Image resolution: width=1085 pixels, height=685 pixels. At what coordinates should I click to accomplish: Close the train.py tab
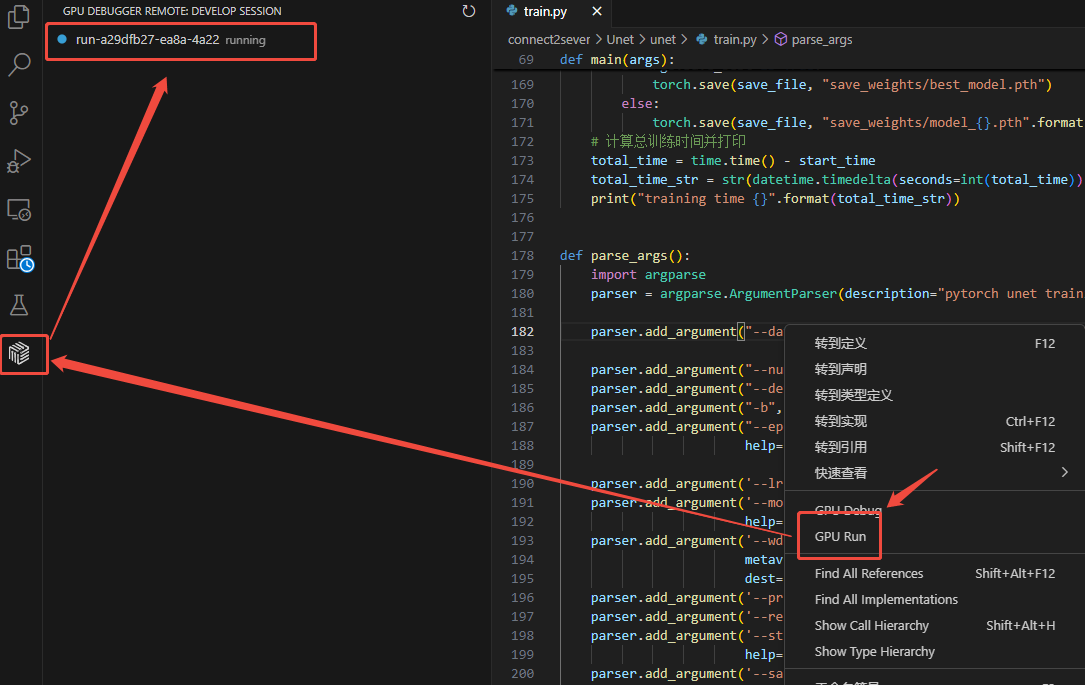click(597, 12)
